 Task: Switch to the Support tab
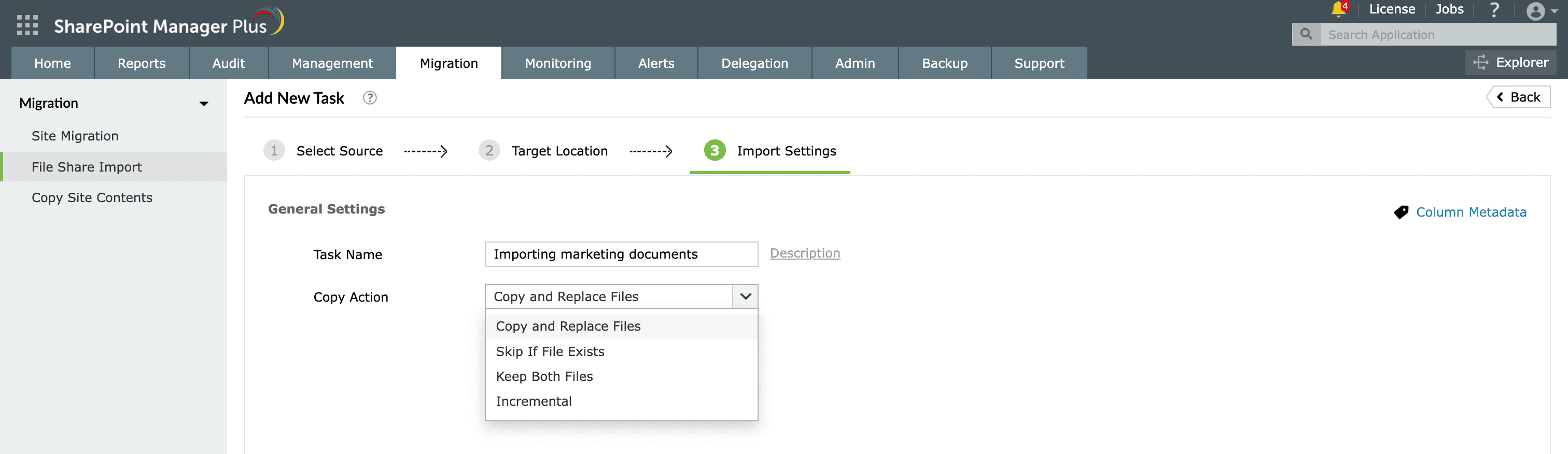pyautogui.click(x=1039, y=63)
